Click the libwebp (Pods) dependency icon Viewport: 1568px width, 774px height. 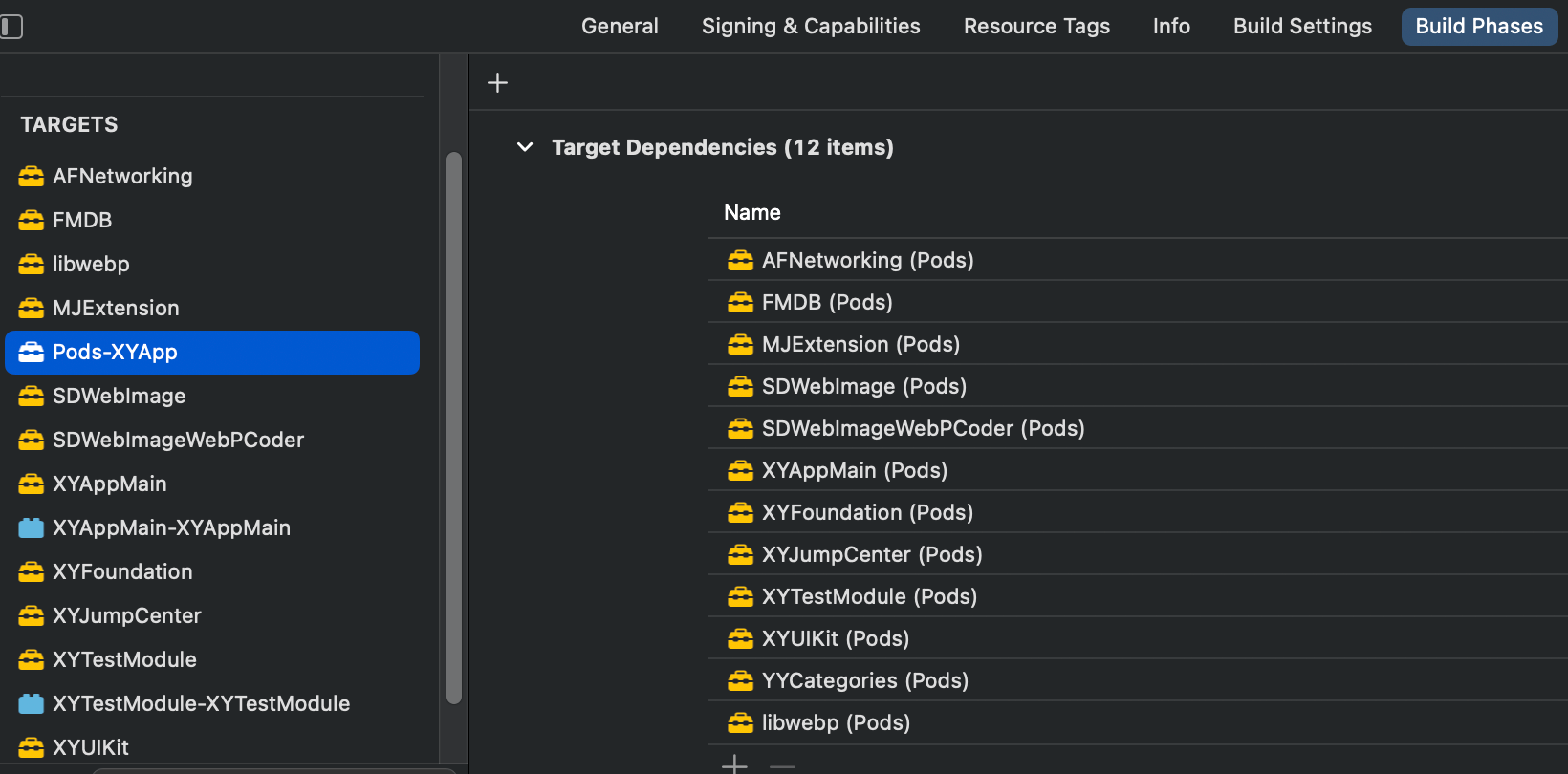[740, 723]
